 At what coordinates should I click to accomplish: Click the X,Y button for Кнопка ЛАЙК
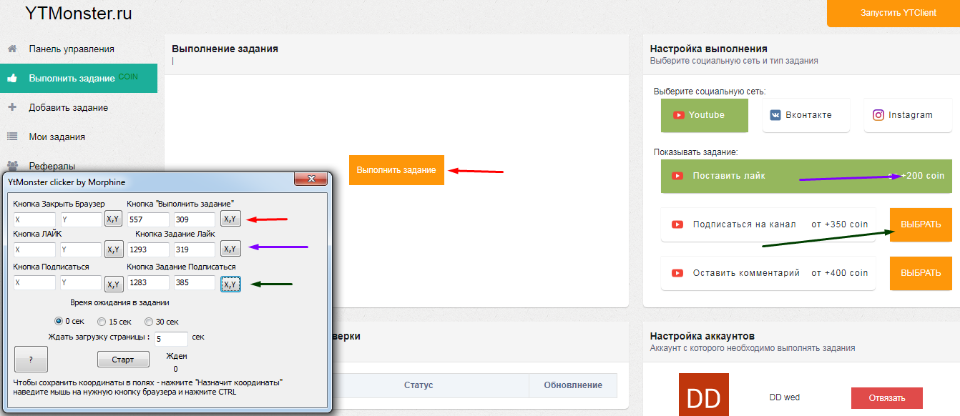coord(113,249)
